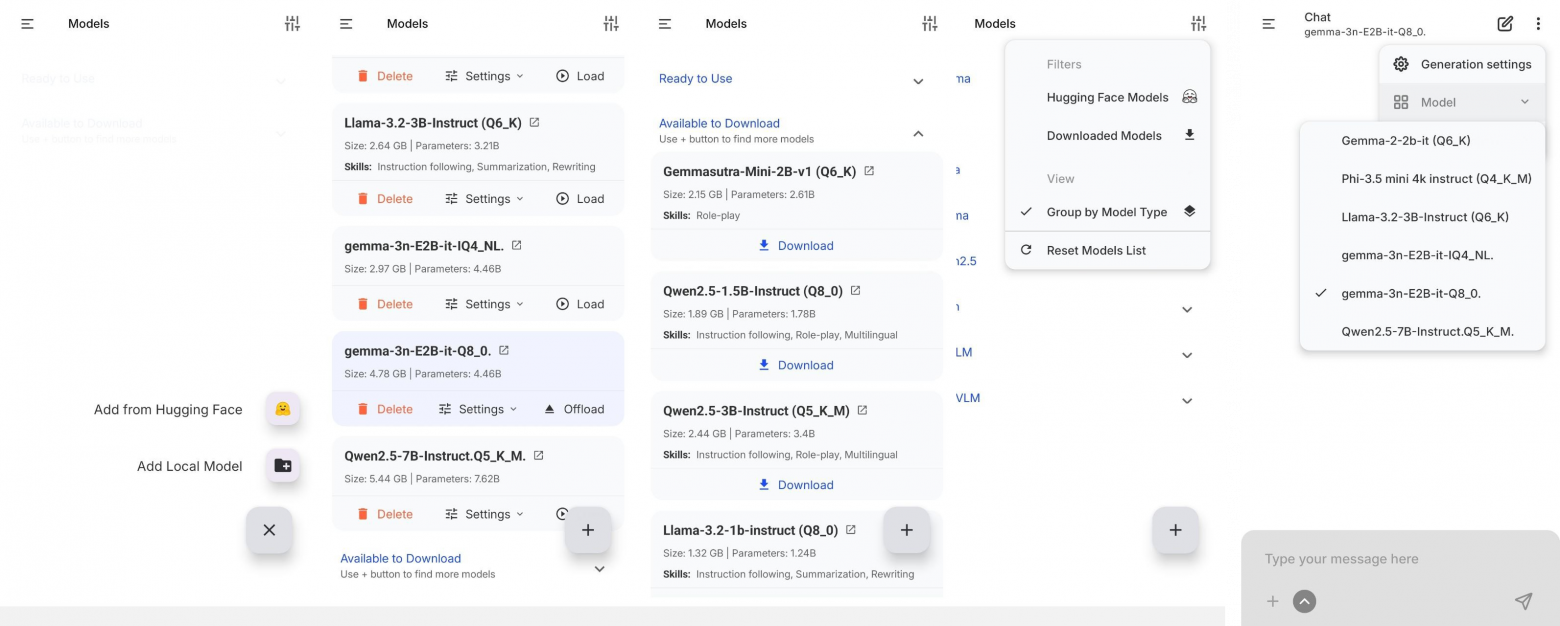1560x626 pixels.
Task: Open the three-dot menu in Chat header
Action: pyautogui.click(x=1538, y=24)
